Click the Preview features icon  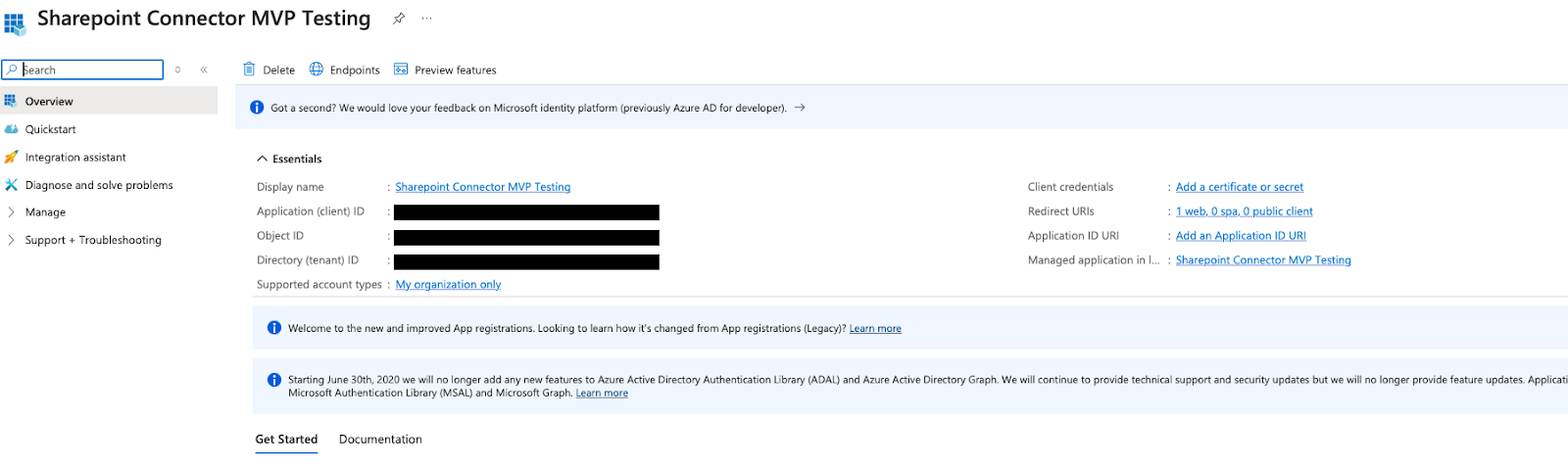401,70
